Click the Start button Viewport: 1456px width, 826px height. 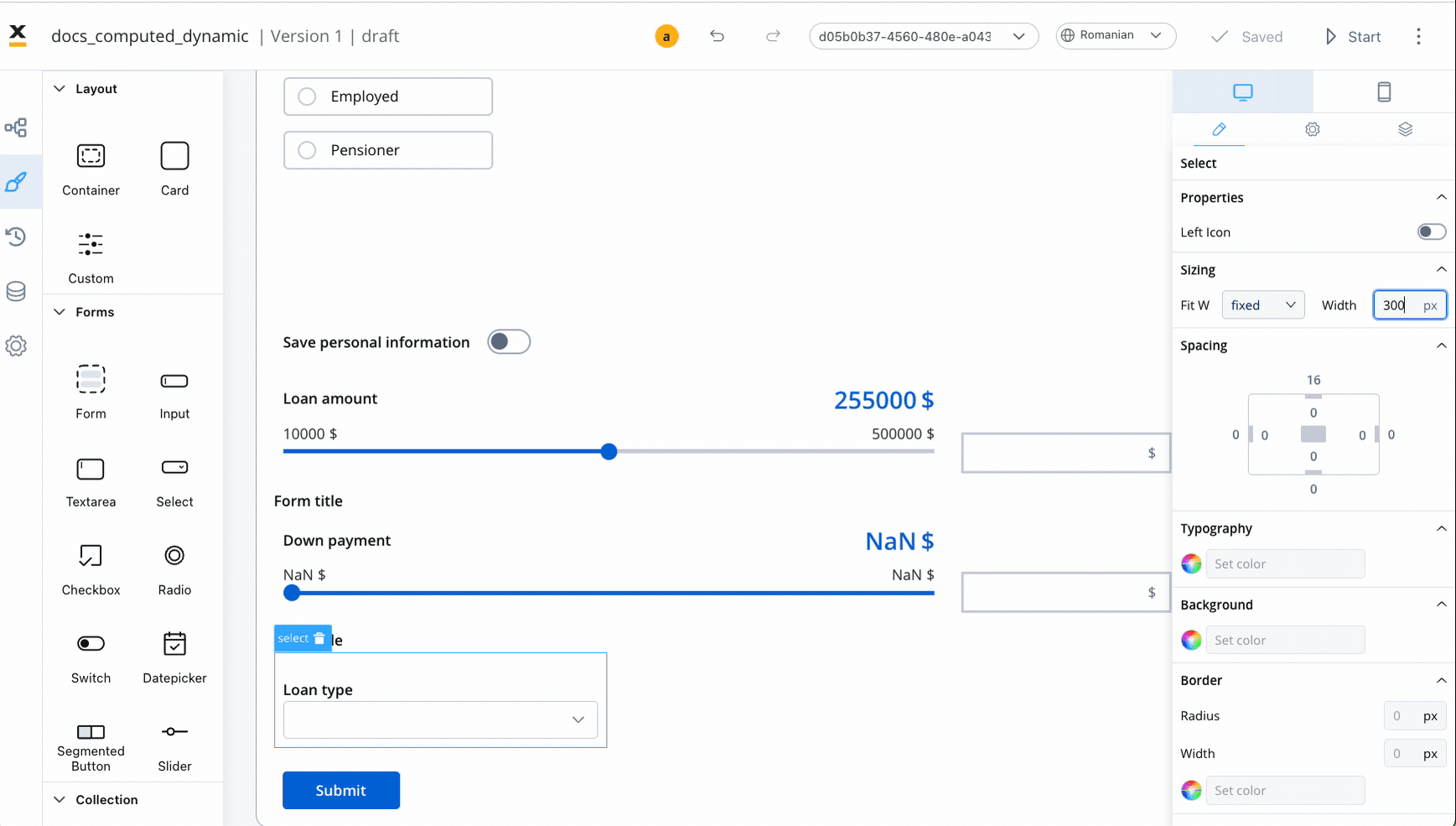[x=1353, y=36]
